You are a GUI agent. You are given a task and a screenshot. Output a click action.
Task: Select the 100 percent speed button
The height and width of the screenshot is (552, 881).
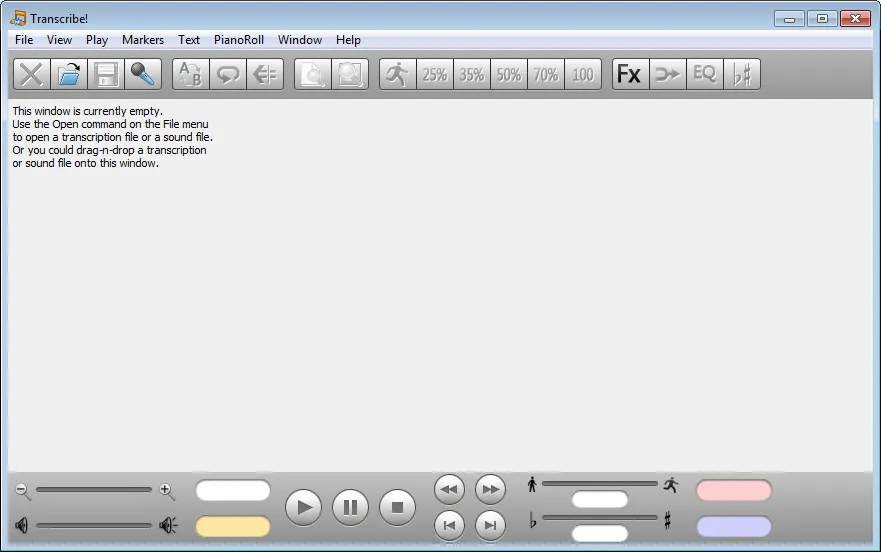(x=583, y=74)
